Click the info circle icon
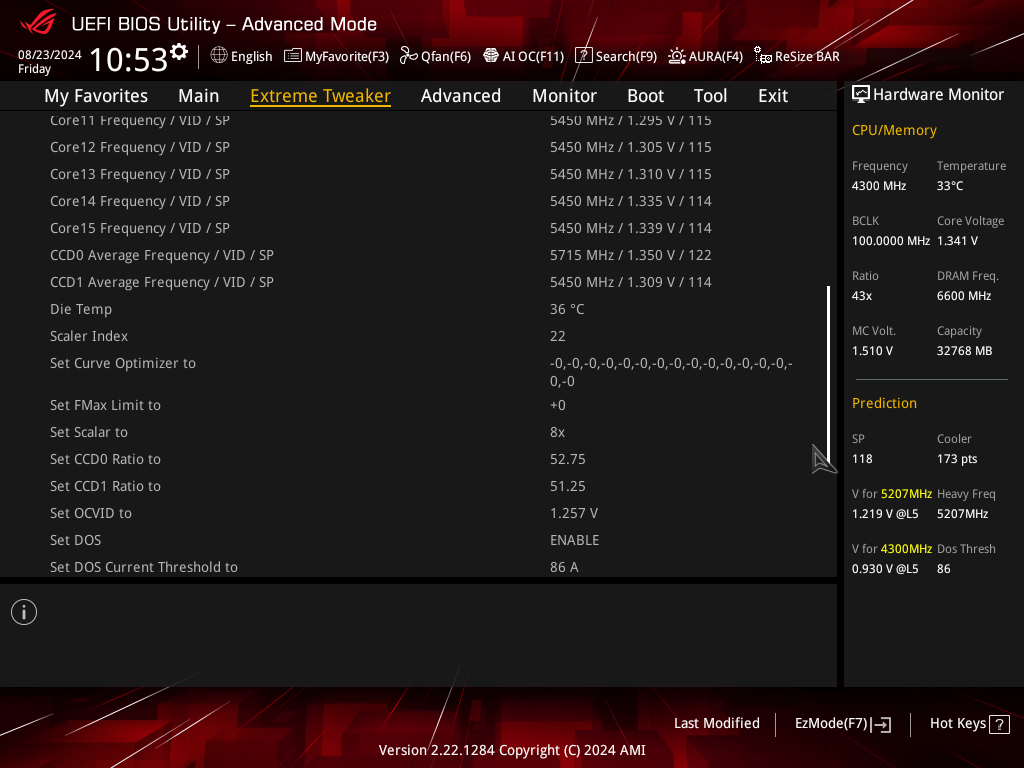Image resolution: width=1024 pixels, height=768 pixels. coord(24,612)
